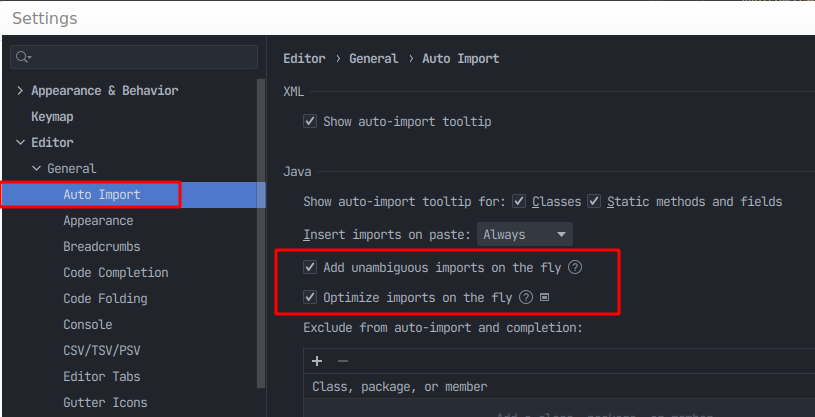Toggle XML Show auto-import tooltip checkbox
The height and width of the screenshot is (417, 815).
310,121
